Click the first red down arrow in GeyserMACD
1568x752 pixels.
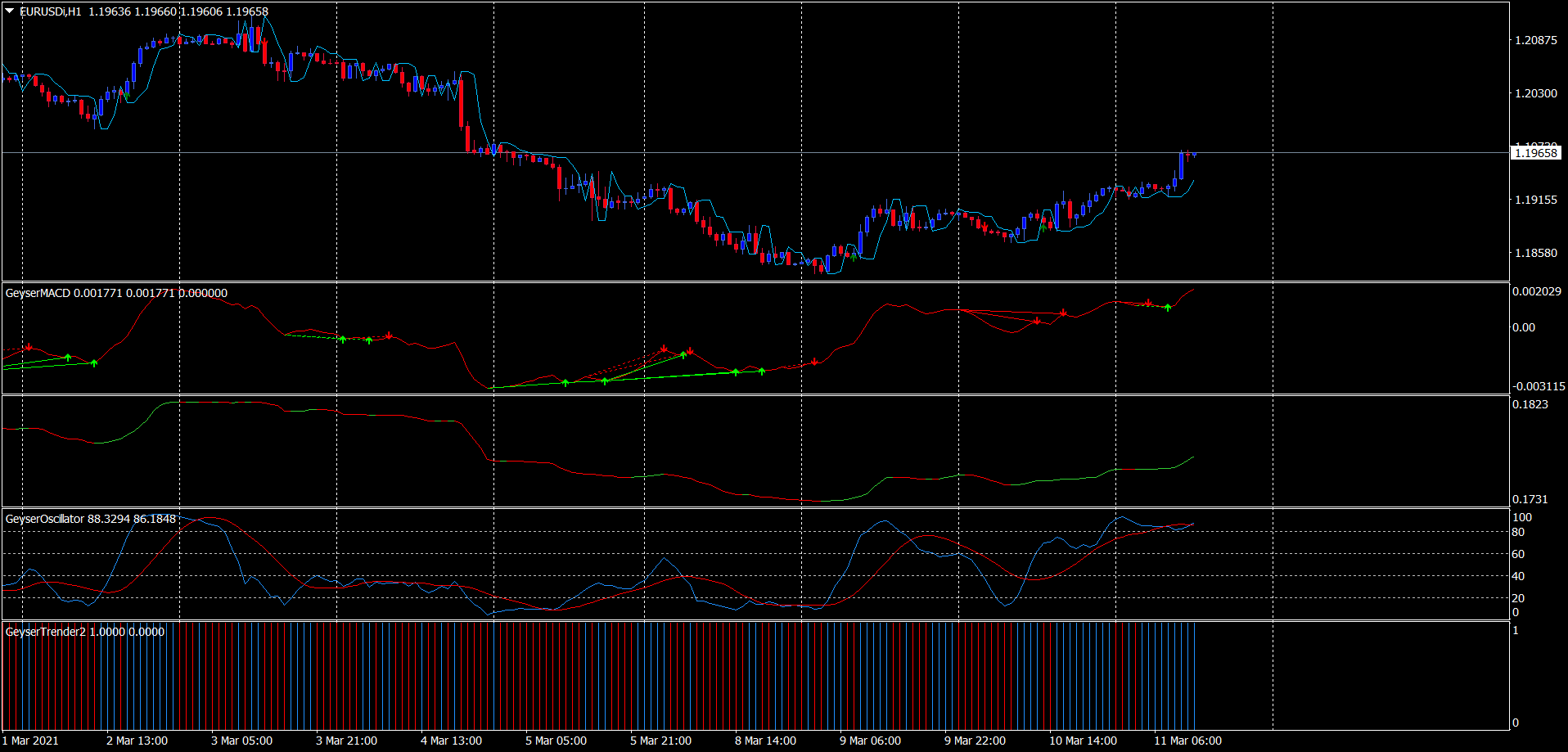point(29,348)
